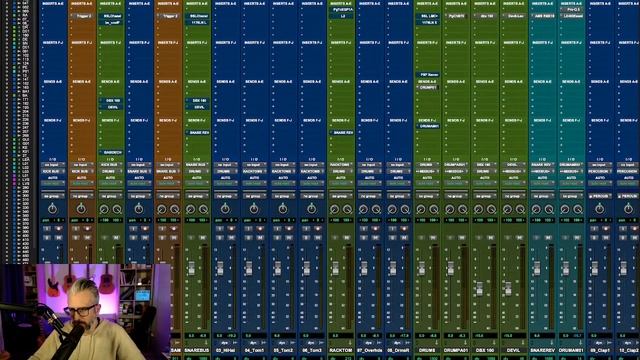Open the output window icon on DBX 160

pyautogui.click(x=494, y=343)
